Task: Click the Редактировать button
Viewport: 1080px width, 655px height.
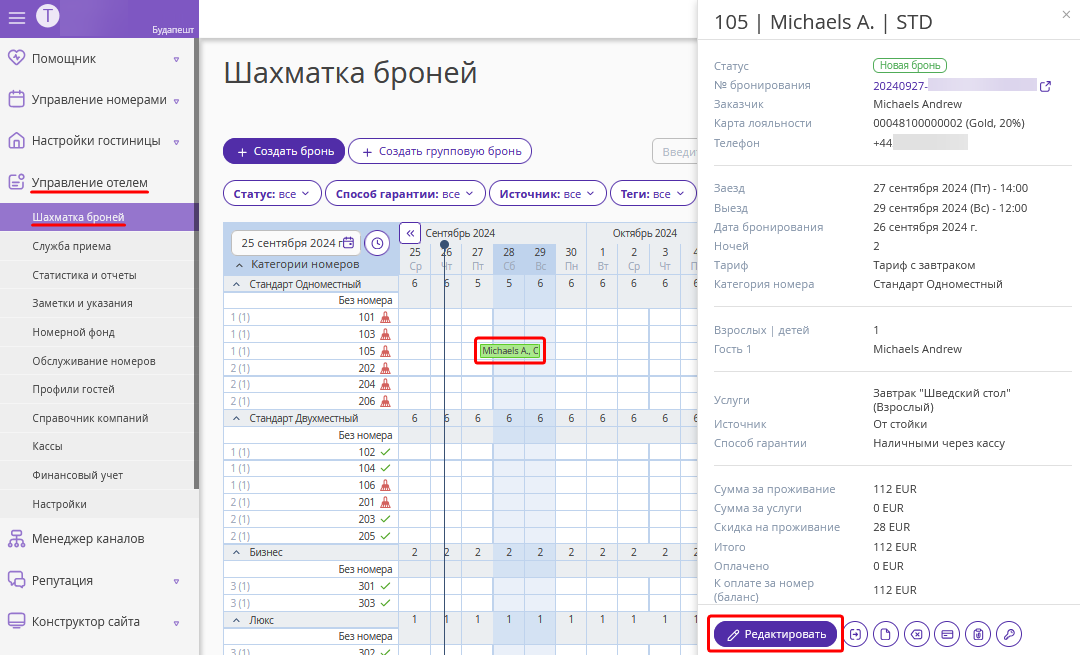Action: click(x=776, y=634)
